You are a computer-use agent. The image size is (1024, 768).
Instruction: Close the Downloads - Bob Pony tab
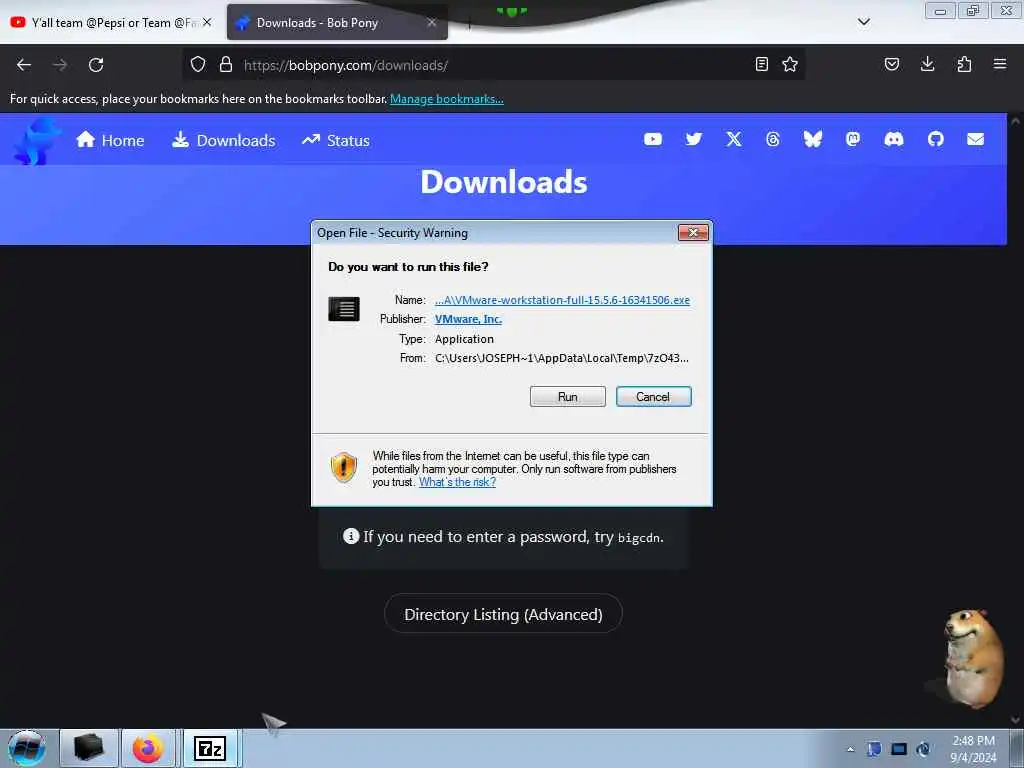(x=432, y=22)
